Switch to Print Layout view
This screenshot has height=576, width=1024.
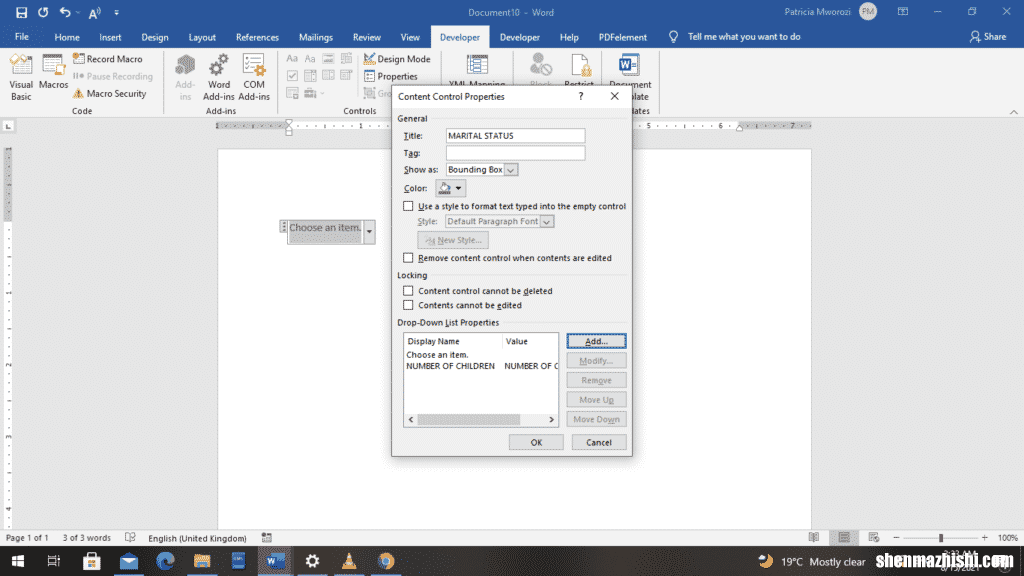coord(844,537)
